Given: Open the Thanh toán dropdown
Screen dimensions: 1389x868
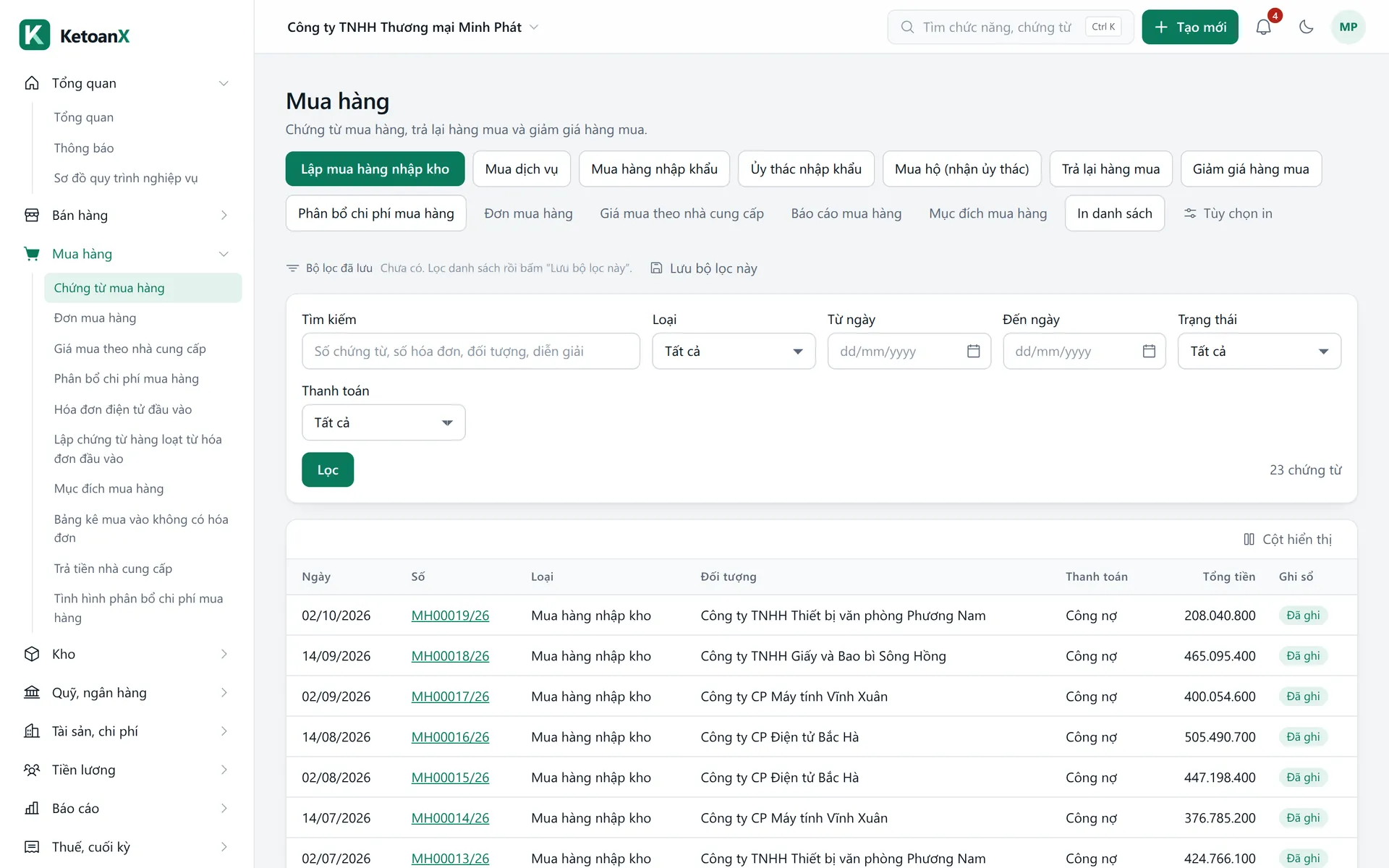Looking at the screenshot, I should [383, 422].
